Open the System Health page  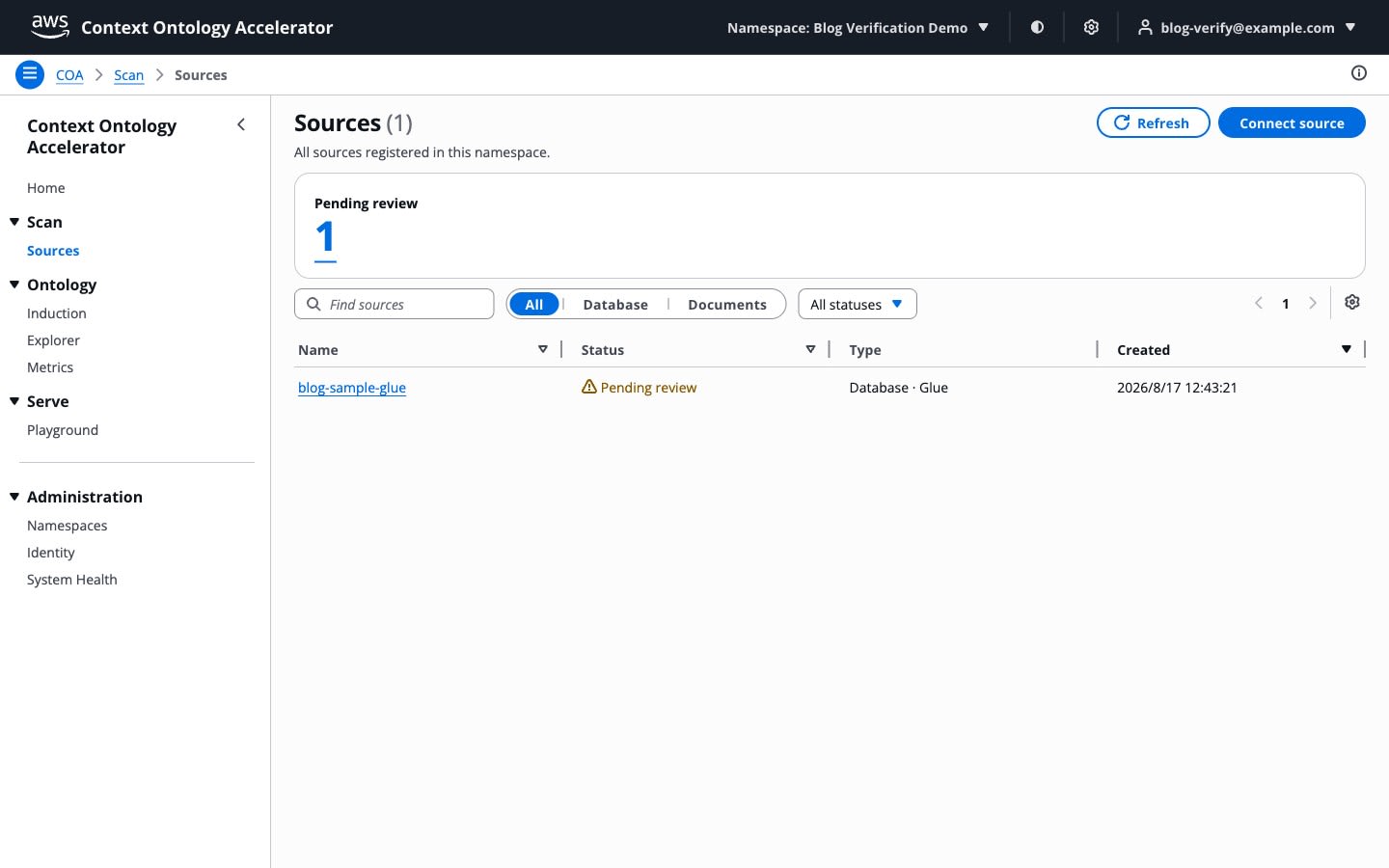coord(72,580)
